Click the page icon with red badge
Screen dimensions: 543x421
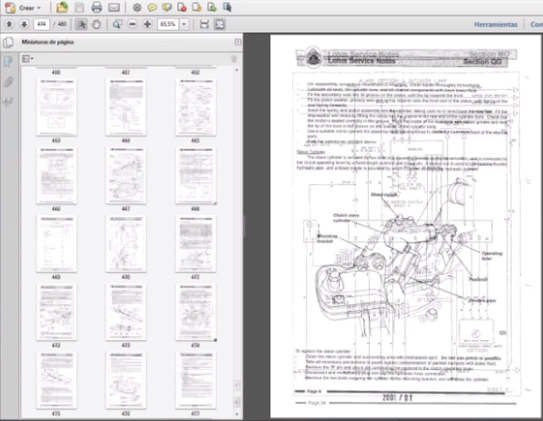click(x=182, y=7)
